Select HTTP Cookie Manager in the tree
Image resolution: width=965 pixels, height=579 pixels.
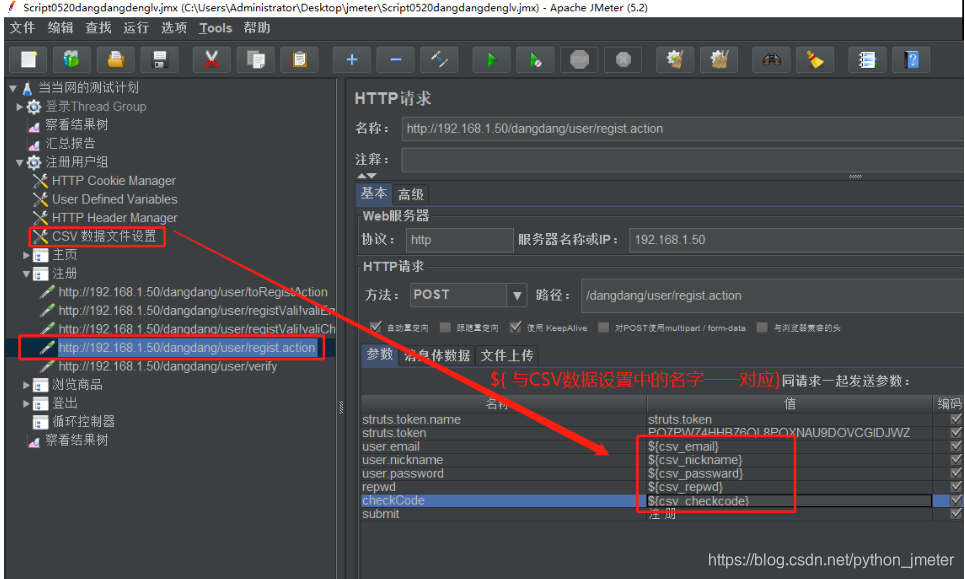(114, 181)
